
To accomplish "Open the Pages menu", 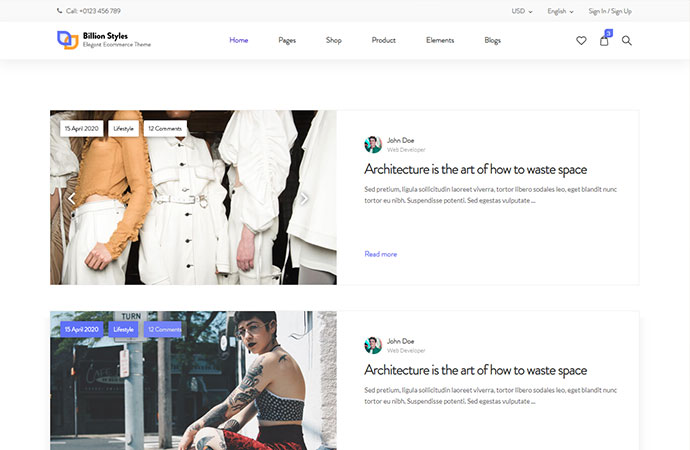I will (287, 41).
